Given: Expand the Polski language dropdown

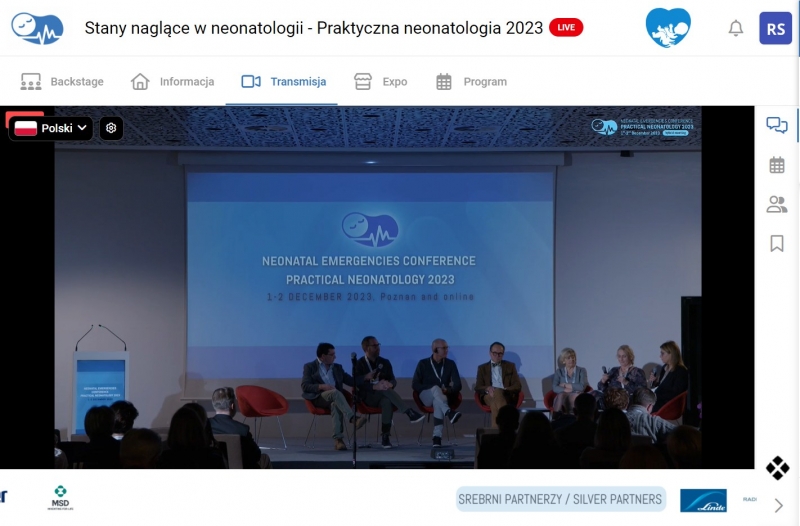Looking at the screenshot, I should (x=52, y=128).
